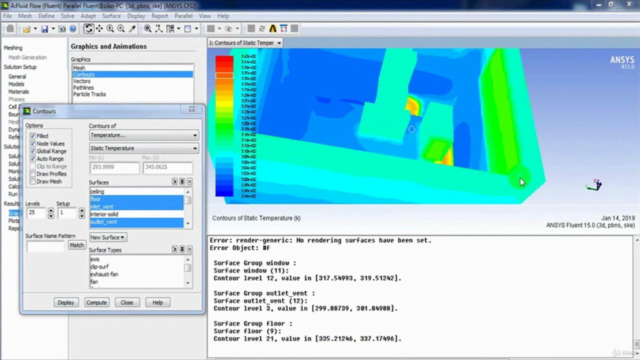Click the Help button in Contours dialog
Viewport: 640px width, 360px height.
[x=158, y=302]
